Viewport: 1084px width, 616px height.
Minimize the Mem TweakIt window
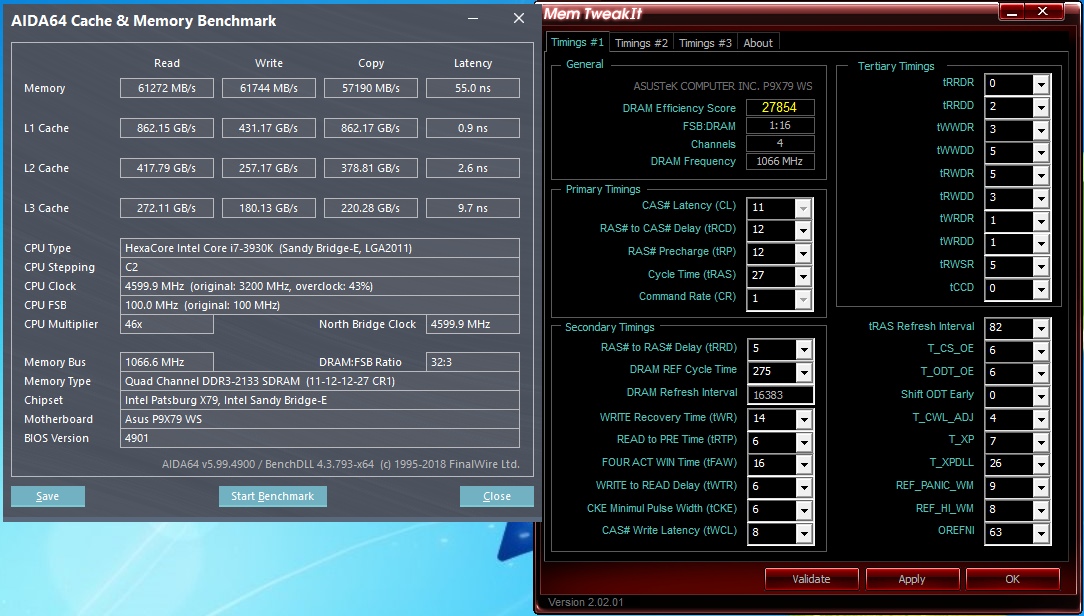point(1011,12)
